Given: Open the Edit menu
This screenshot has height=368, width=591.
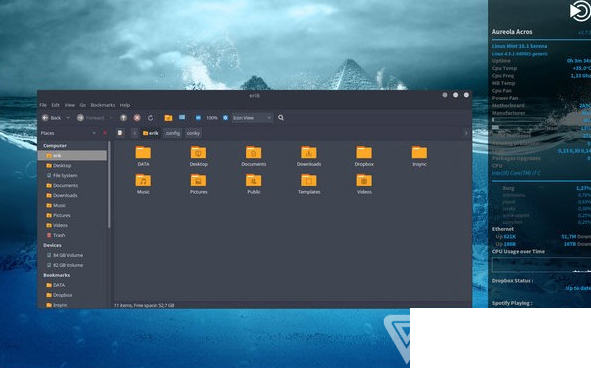Looking at the screenshot, I should [x=55, y=105].
